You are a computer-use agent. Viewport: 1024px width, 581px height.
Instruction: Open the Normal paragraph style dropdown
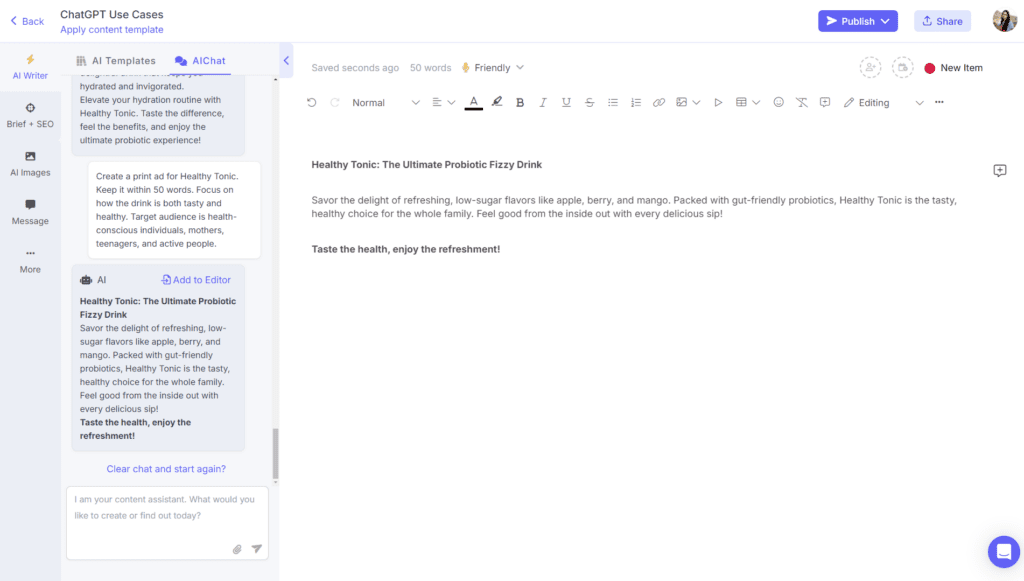click(x=385, y=102)
